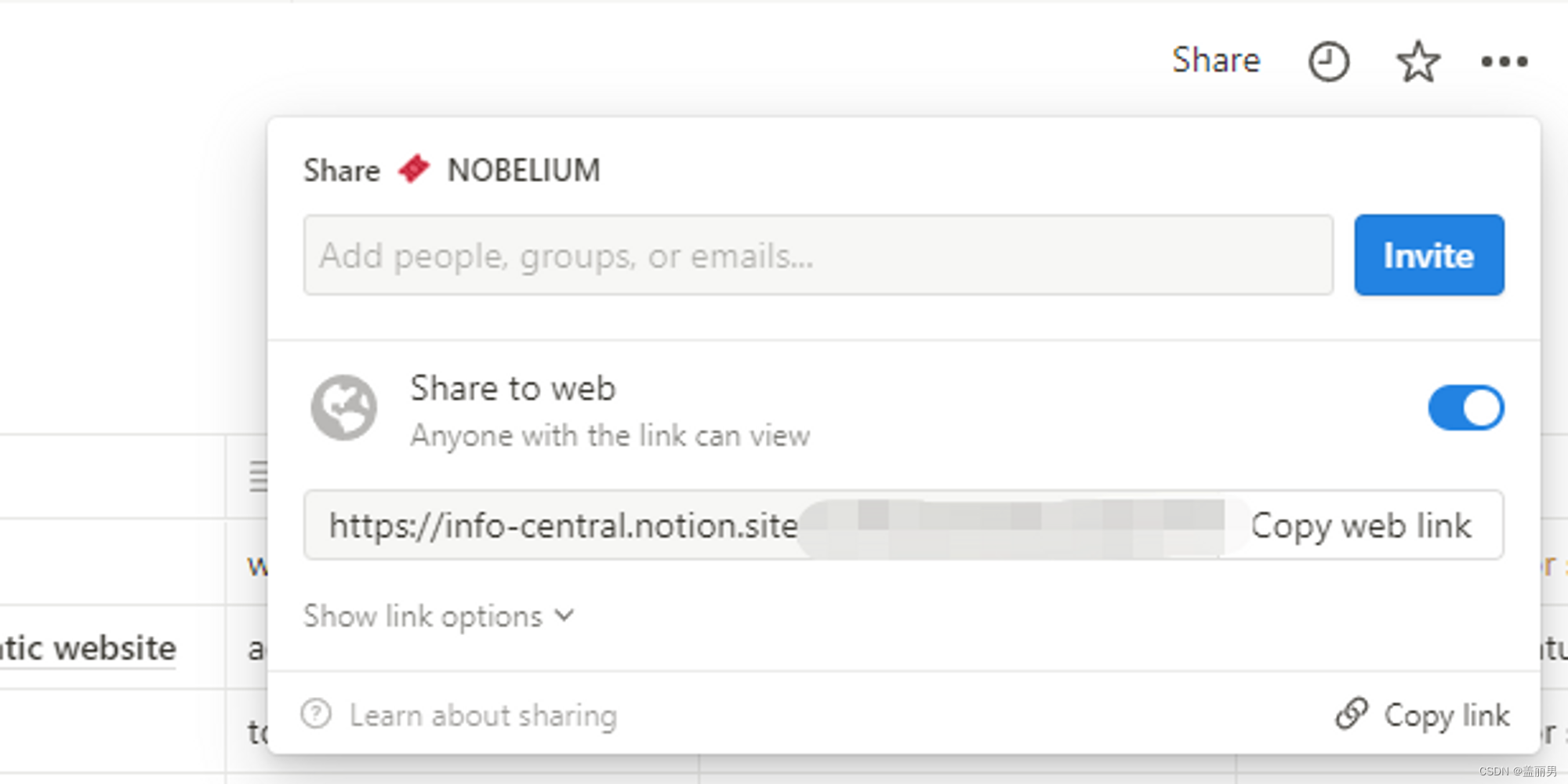Click the red NOBELIUM page icon
This screenshot has width=1568, height=784.
coord(414,169)
